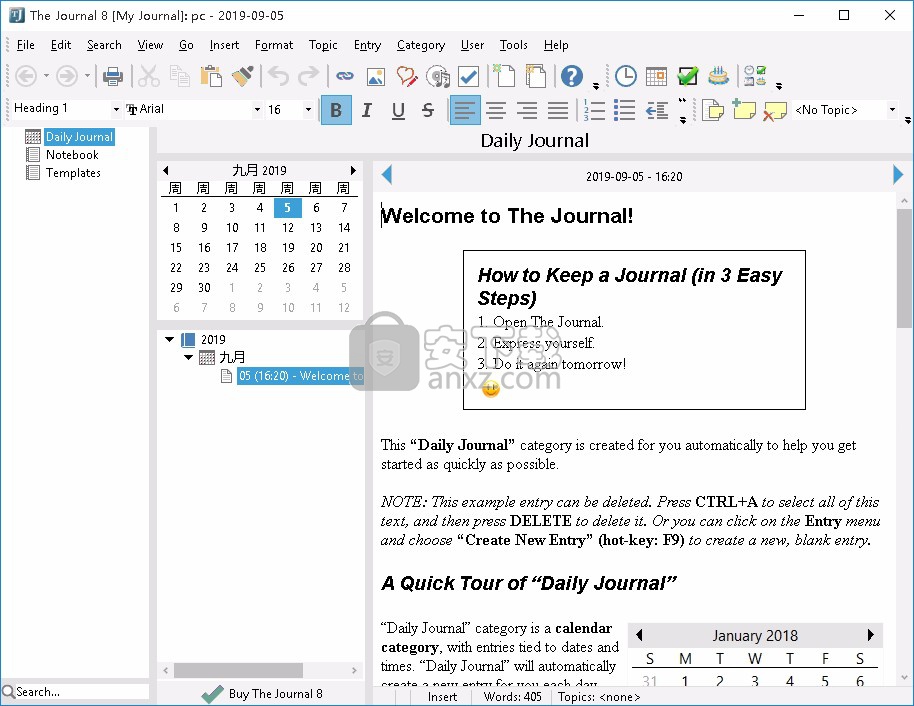The width and height of the screenshot is (914, 706).
Task: Expand main toolbar overflow chevron after Help icon
Action: [x=596, y=86]
